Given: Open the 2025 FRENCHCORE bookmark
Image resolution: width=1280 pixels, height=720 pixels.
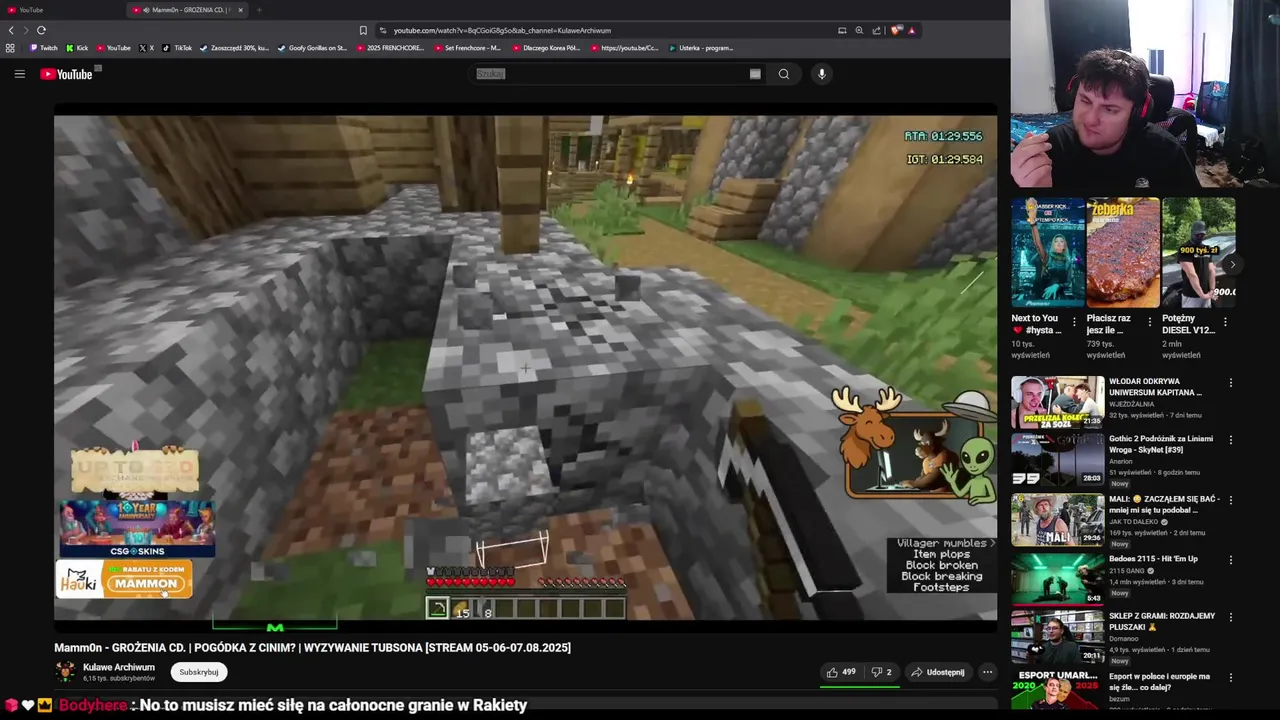Looking at the screenshot, I should click(390, 48).
